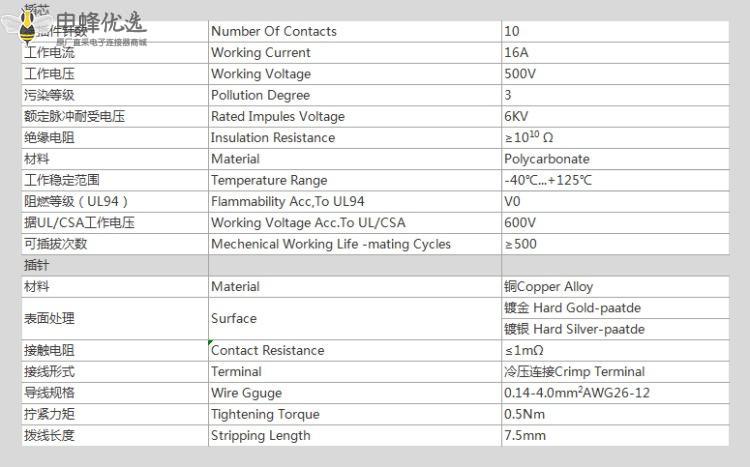
Task: Click the 500V working voltage value
Action: 519,74
